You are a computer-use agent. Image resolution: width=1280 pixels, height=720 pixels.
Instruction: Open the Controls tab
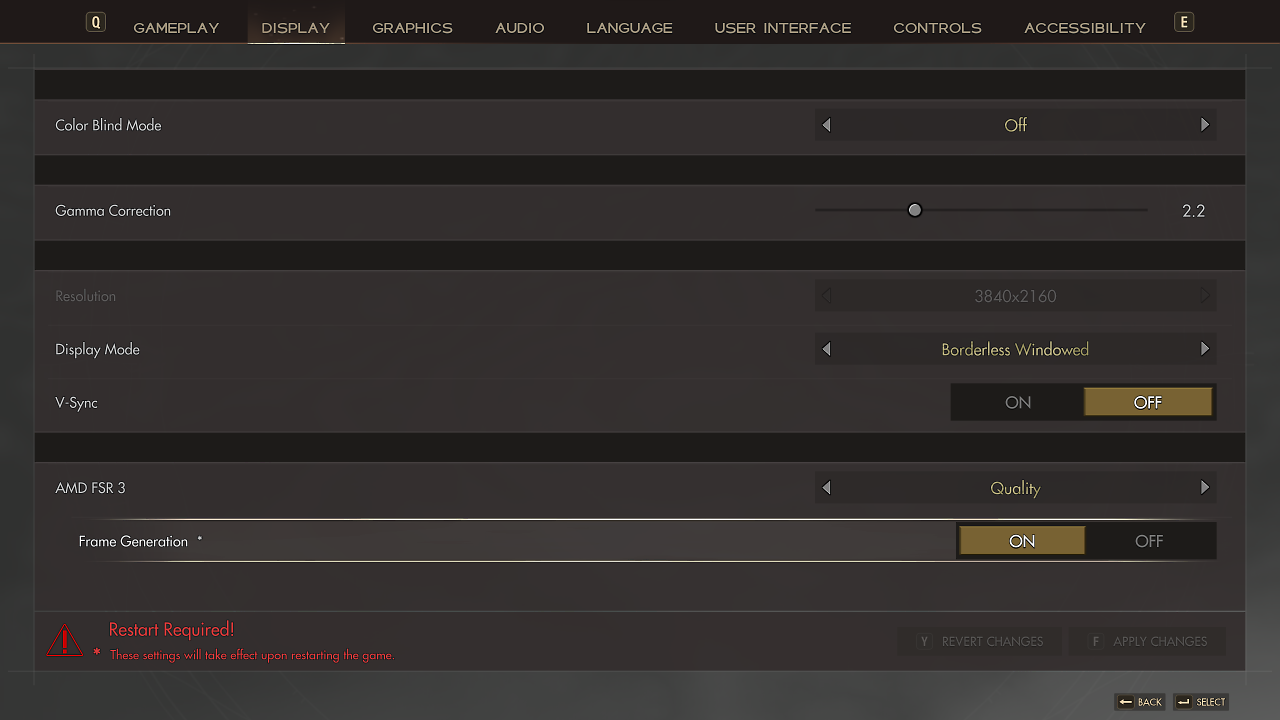(937, 28)
